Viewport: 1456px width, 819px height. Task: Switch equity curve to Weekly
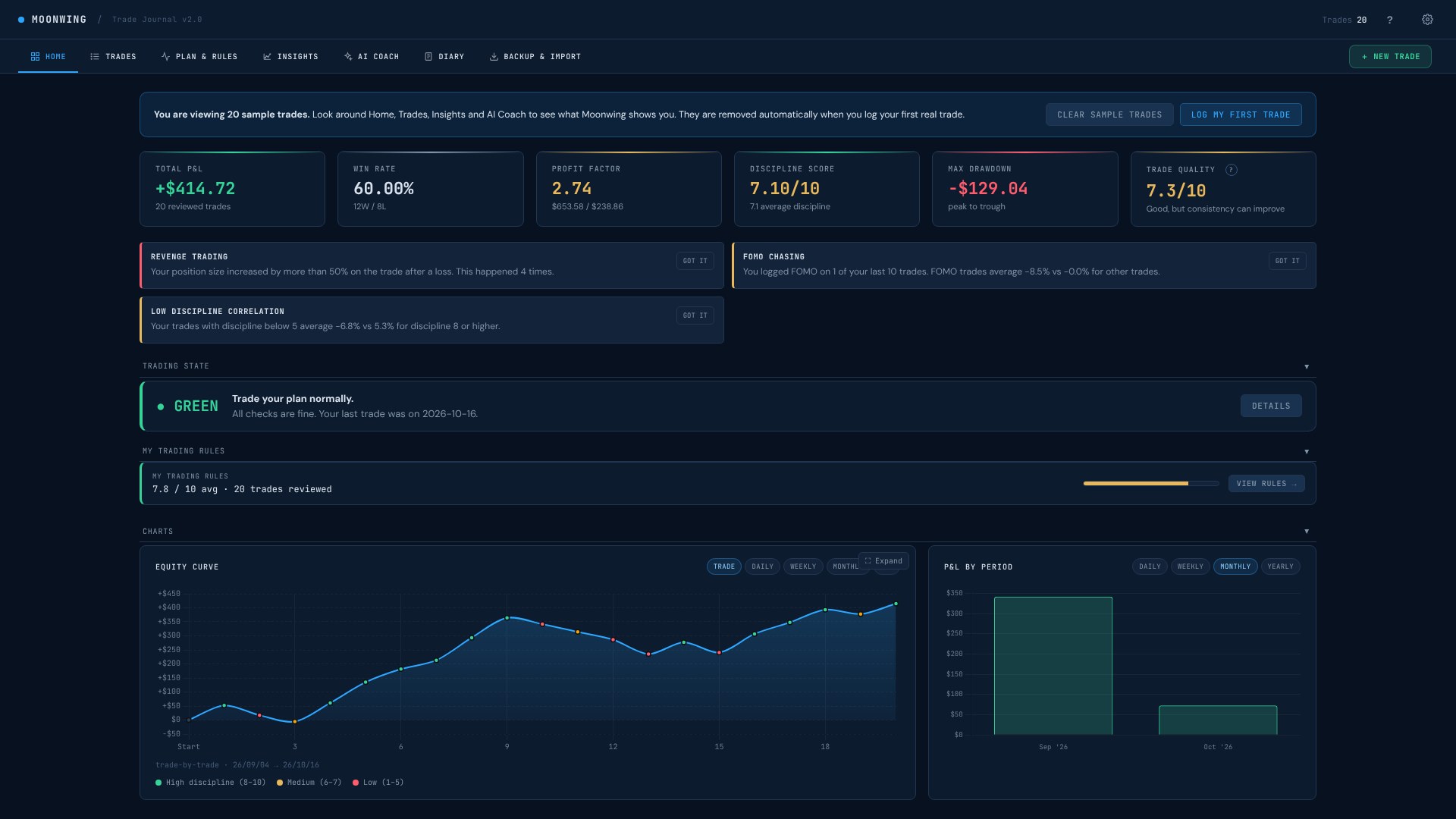pyautogui.click(x=803, y=566)
